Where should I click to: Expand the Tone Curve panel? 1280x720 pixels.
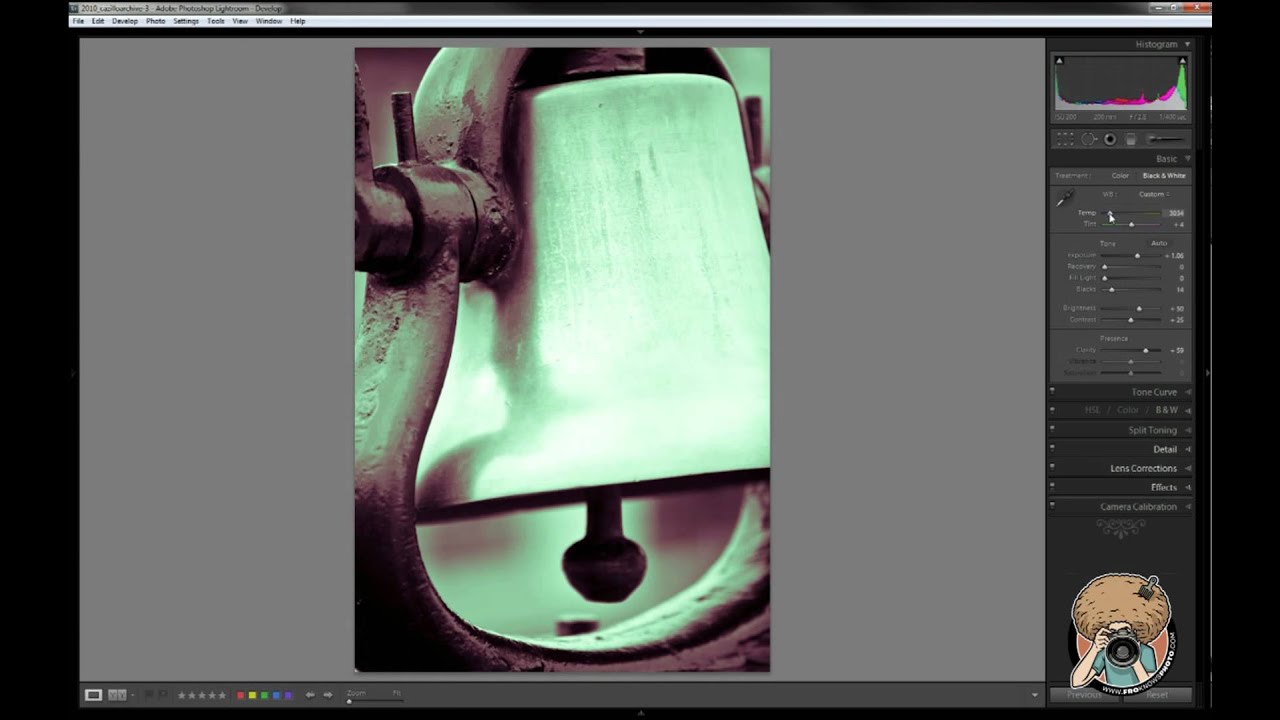pyautogui.click(x=1187, y=392)
